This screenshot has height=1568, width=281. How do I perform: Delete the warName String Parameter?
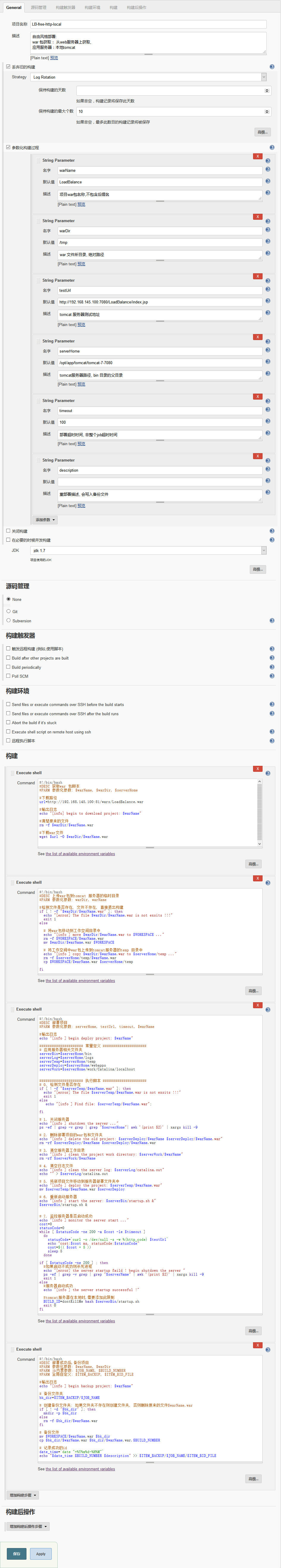pyautogui.click(x=257, y=156)
